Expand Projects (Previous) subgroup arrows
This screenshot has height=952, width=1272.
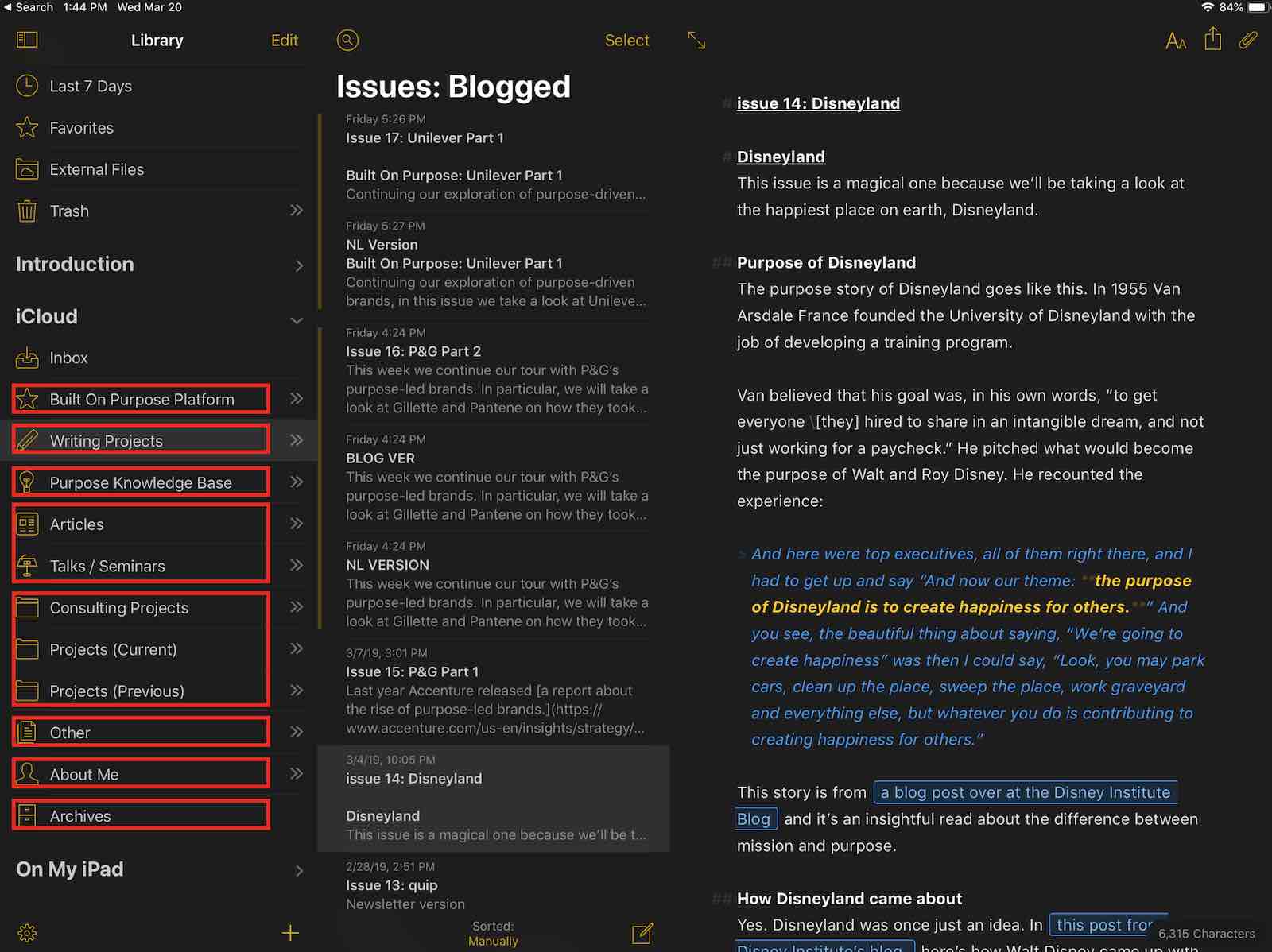pyautogui.click(x=297, y=690)
